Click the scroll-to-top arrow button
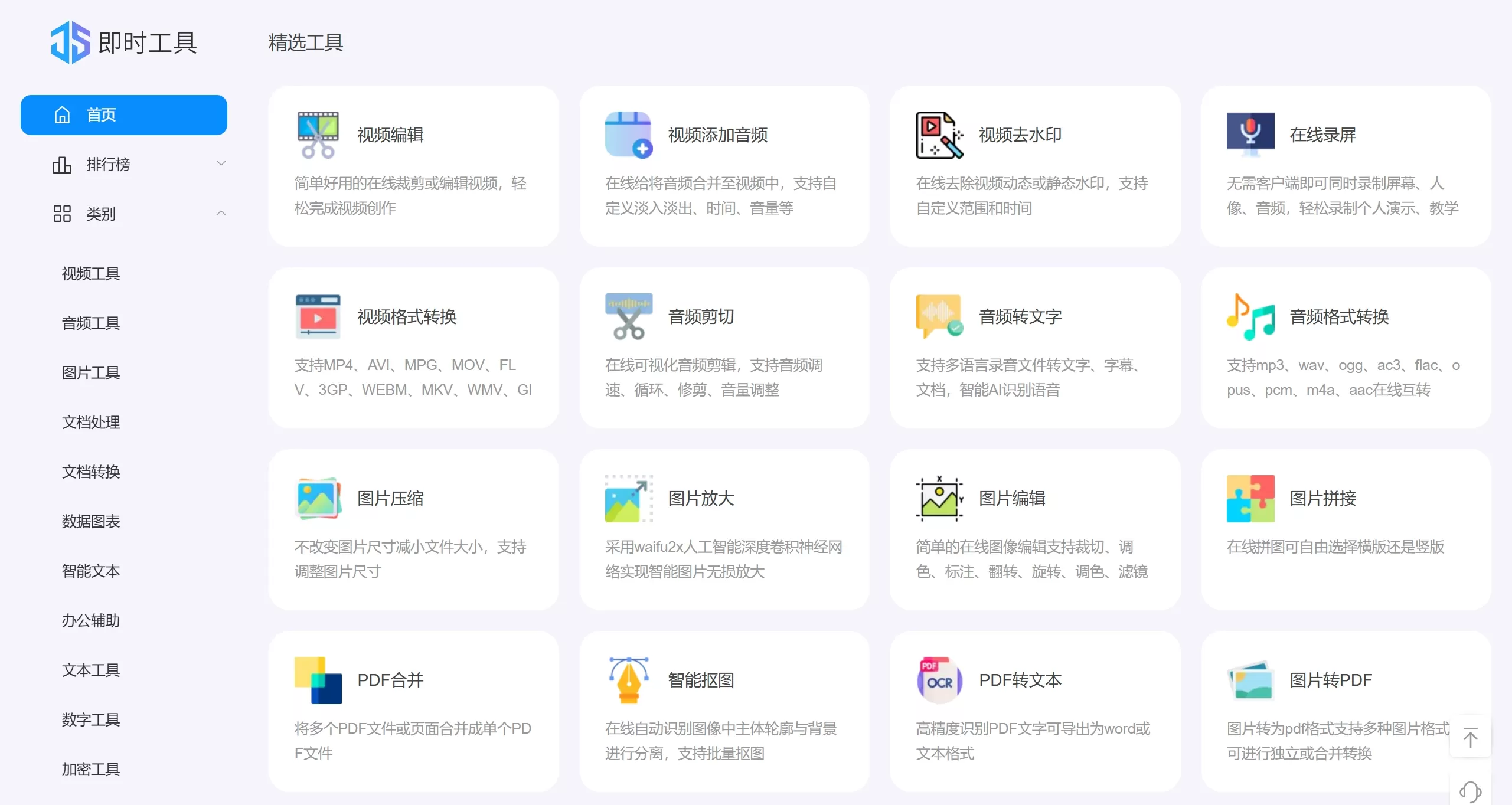Screen dimensions: 1512x805 pyautogui.click(x=1470, y=737)
